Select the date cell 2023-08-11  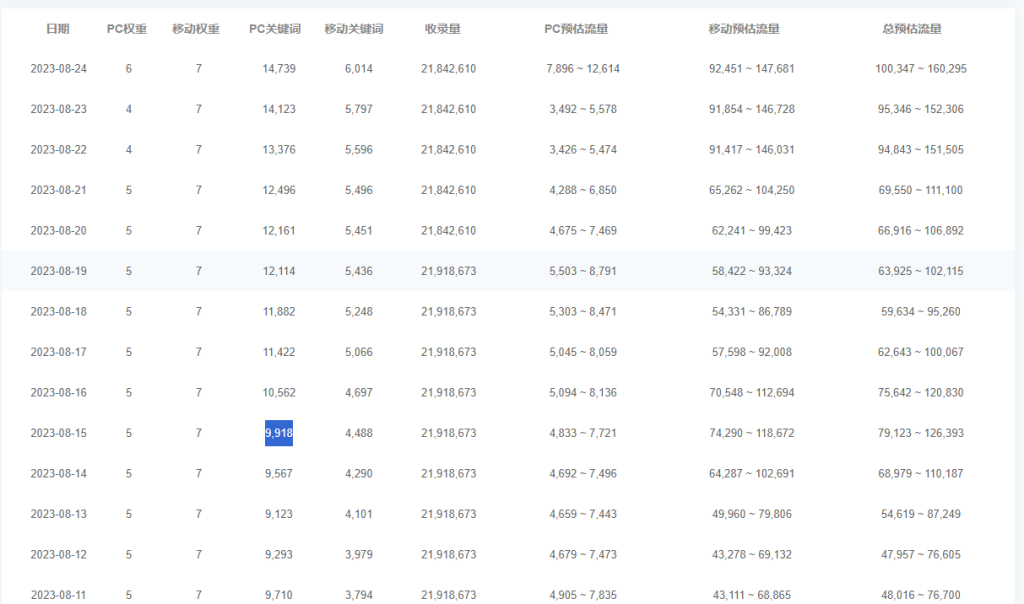point(58,595)
